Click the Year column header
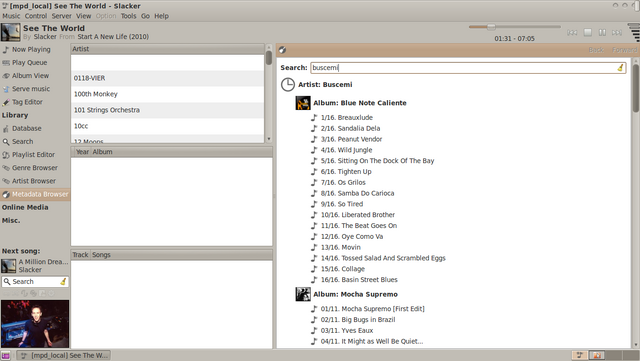This screenshot has width=640, height=361. coord(82,152)
